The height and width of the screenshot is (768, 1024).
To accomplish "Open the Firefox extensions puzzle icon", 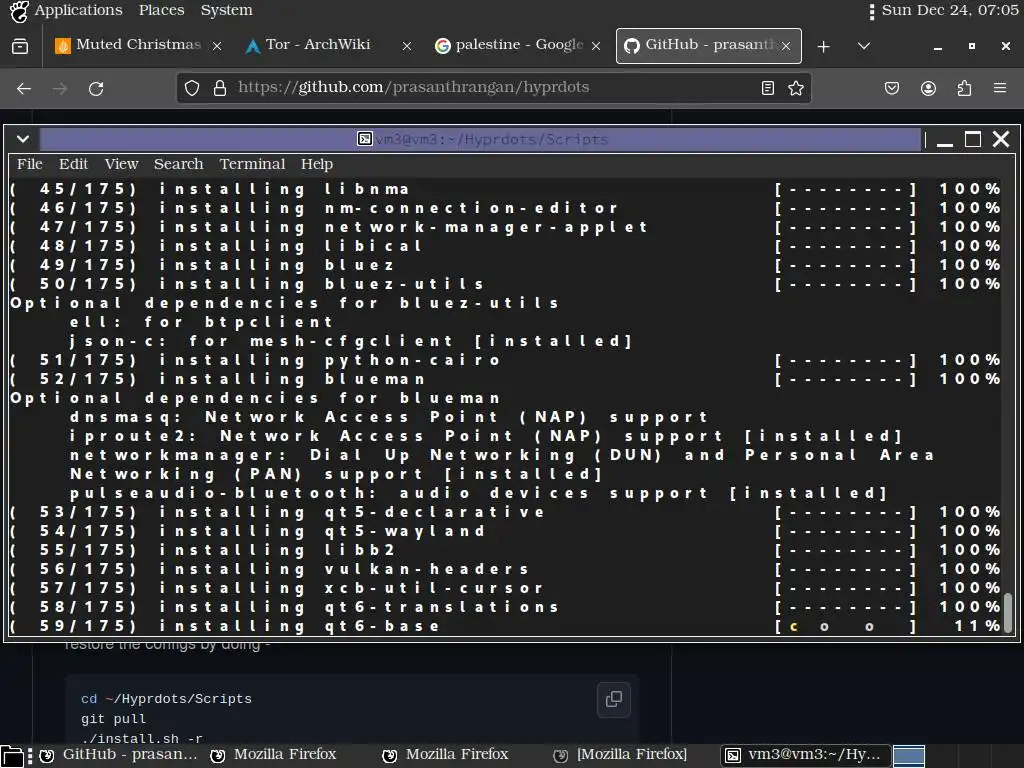I will coord(964,88).
